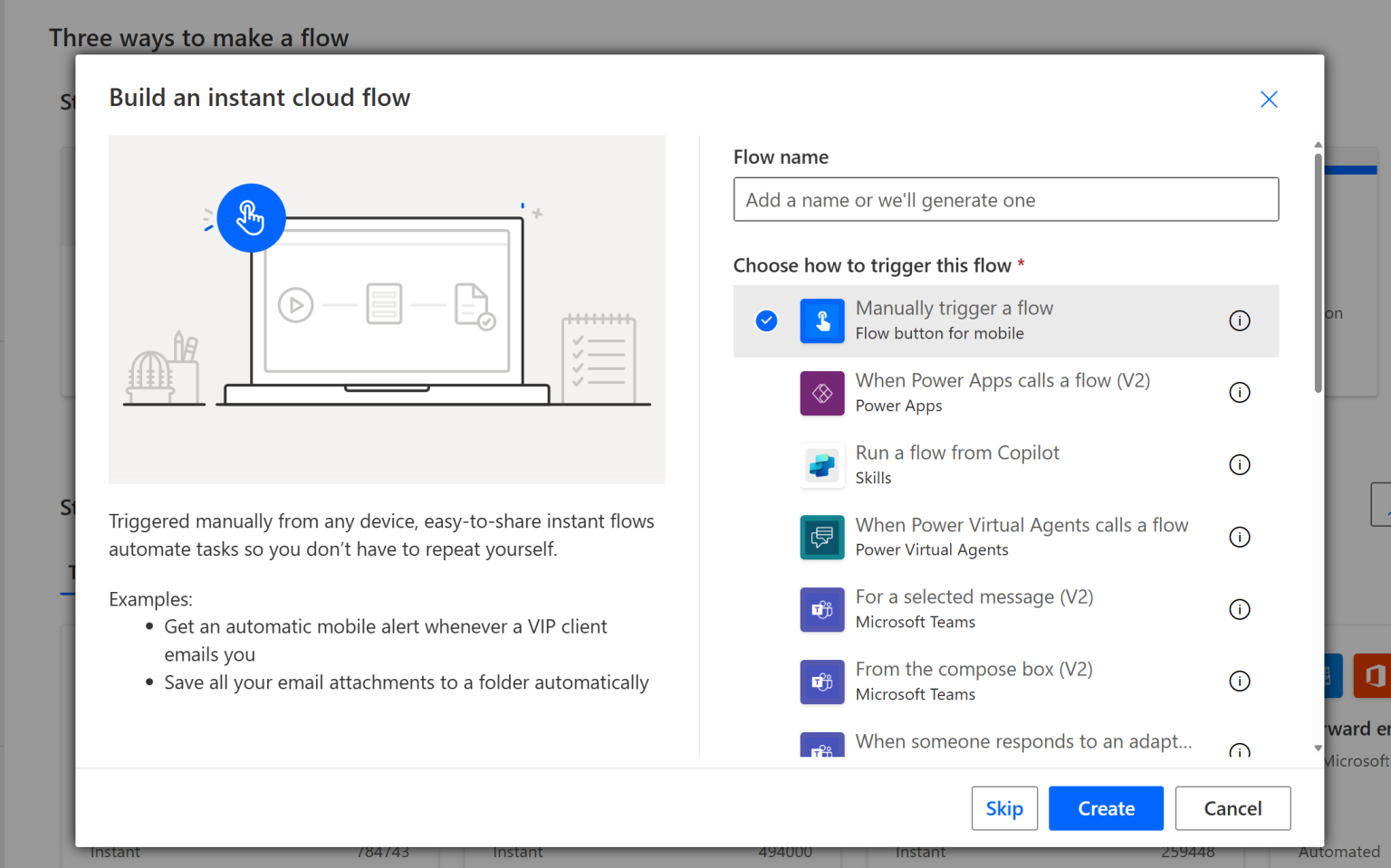
Task: Click the Flow name text field
Action: pos(1005,199)
